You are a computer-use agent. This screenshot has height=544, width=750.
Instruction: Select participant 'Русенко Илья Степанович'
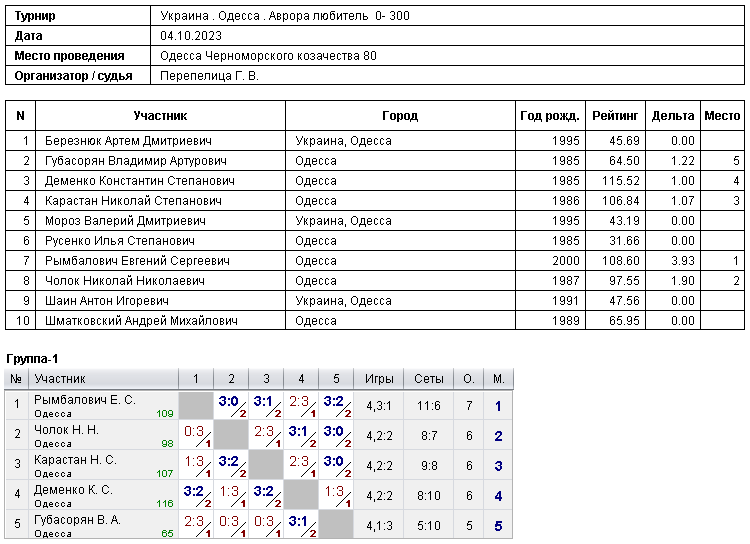click(x=120, y=241)
